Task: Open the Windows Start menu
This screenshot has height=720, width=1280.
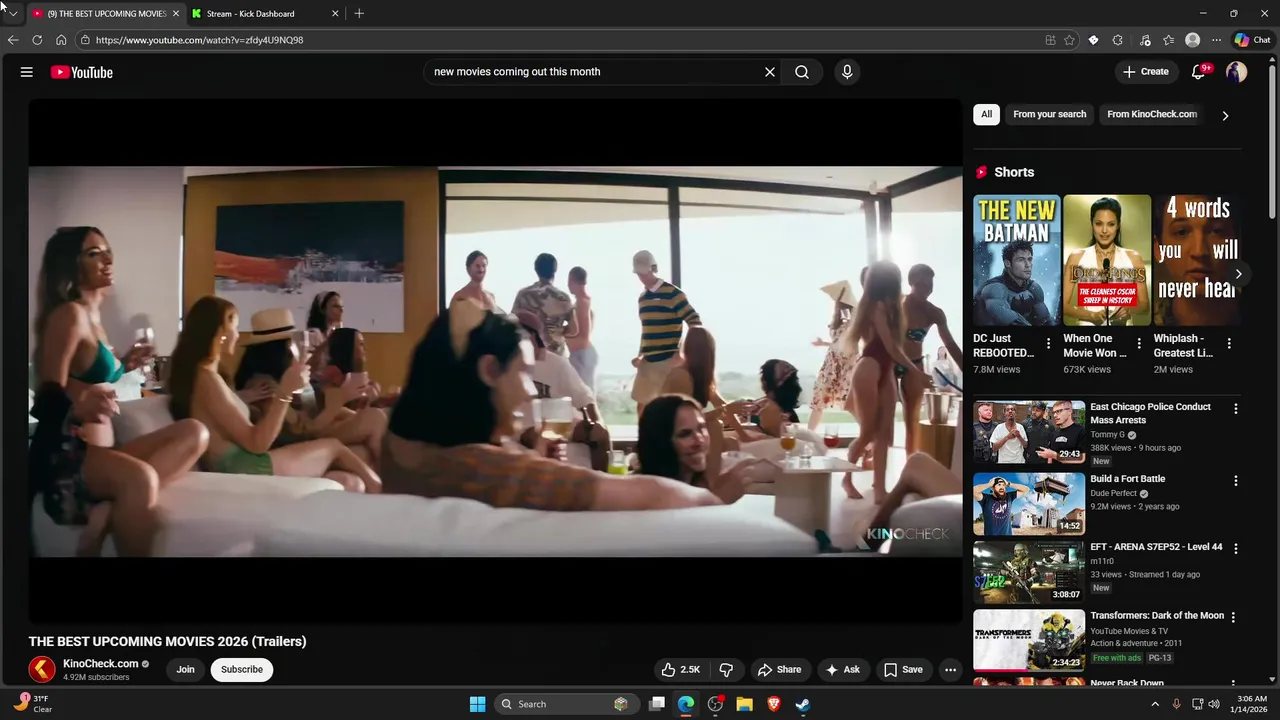Action: pyautogui.click(x=478, y=704)
